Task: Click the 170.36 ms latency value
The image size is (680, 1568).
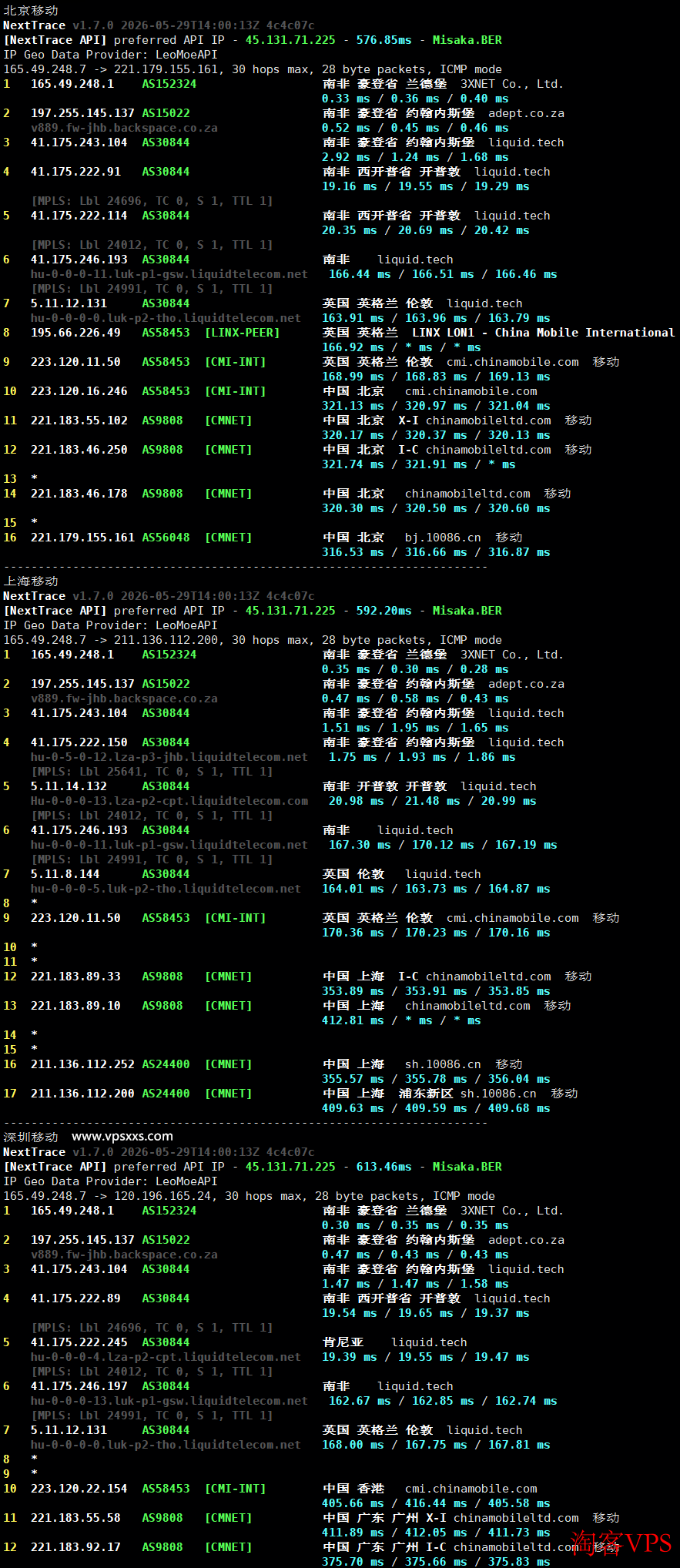Action: (x=353, y=933)
